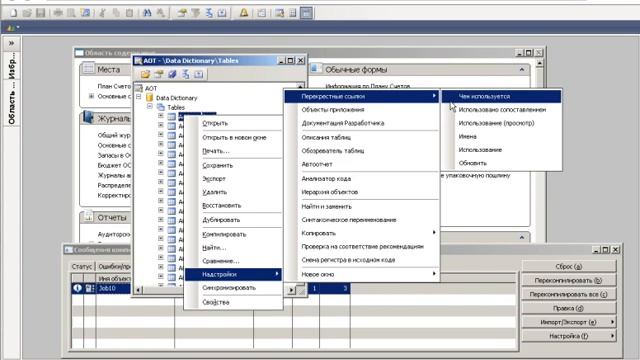
Task: Select Компилировать in the context menu
Action: click(233, 234)
